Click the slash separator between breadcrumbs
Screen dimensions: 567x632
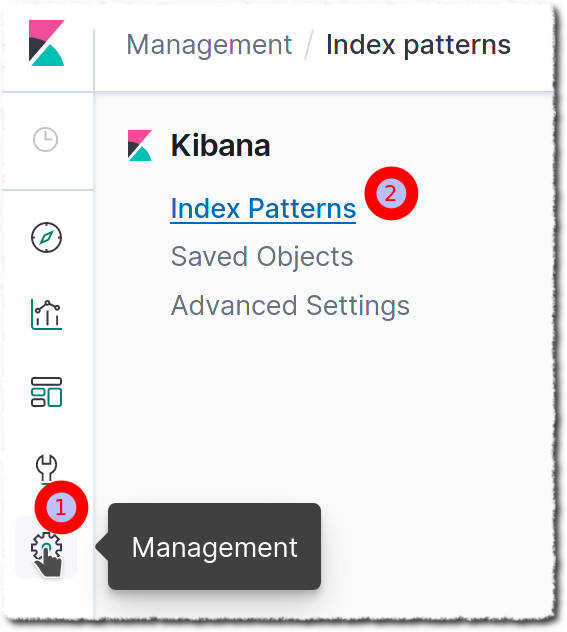pyautogui.click(x=309, y=45)
